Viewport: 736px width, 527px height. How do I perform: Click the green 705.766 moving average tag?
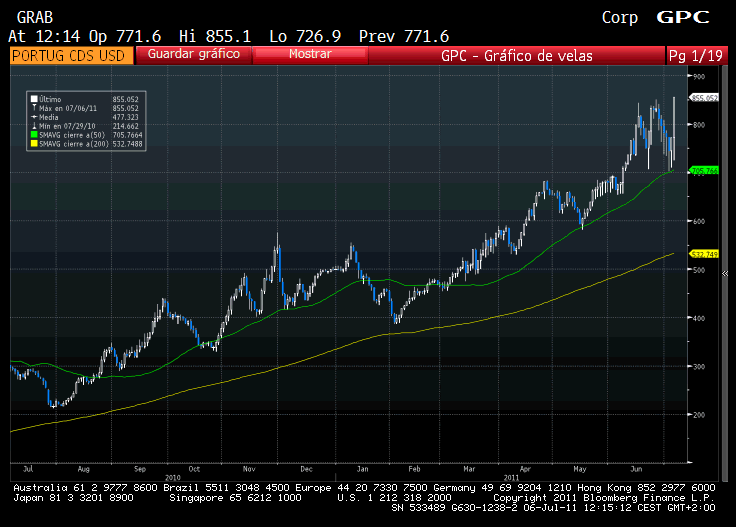705,171
